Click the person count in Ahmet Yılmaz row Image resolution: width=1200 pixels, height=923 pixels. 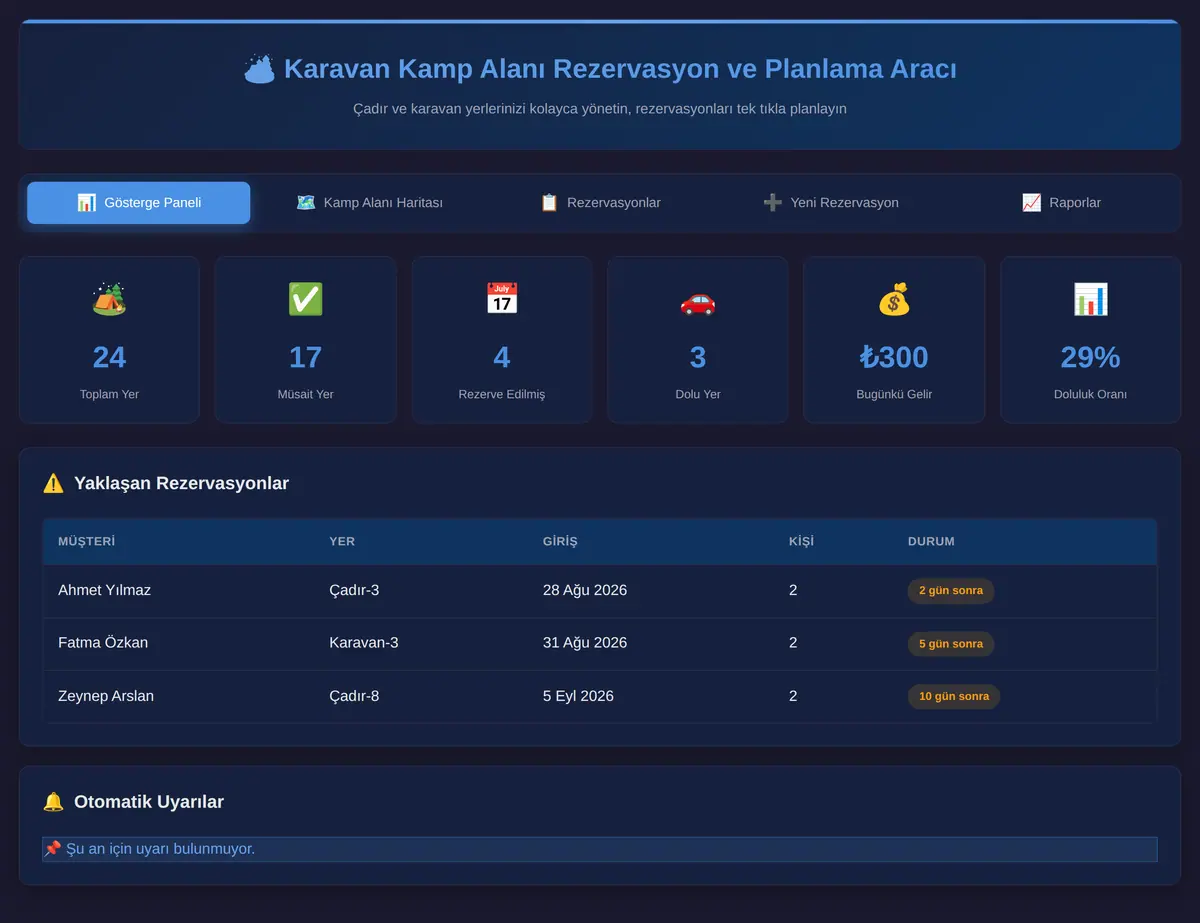[793, 591]
